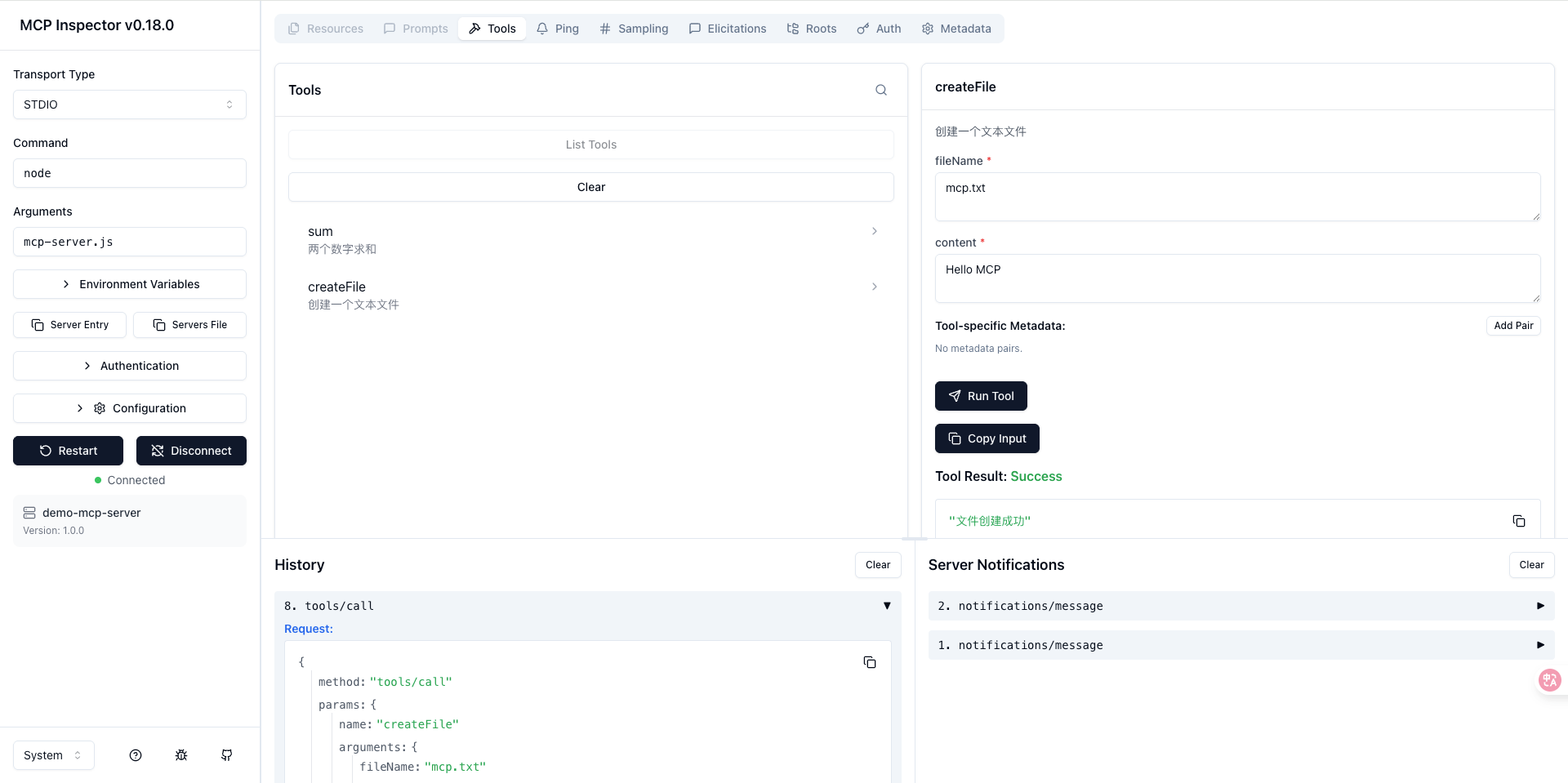Click the fileName text area
The width and height of the screenshot is (1568, 783).
tap(1238, 197)
